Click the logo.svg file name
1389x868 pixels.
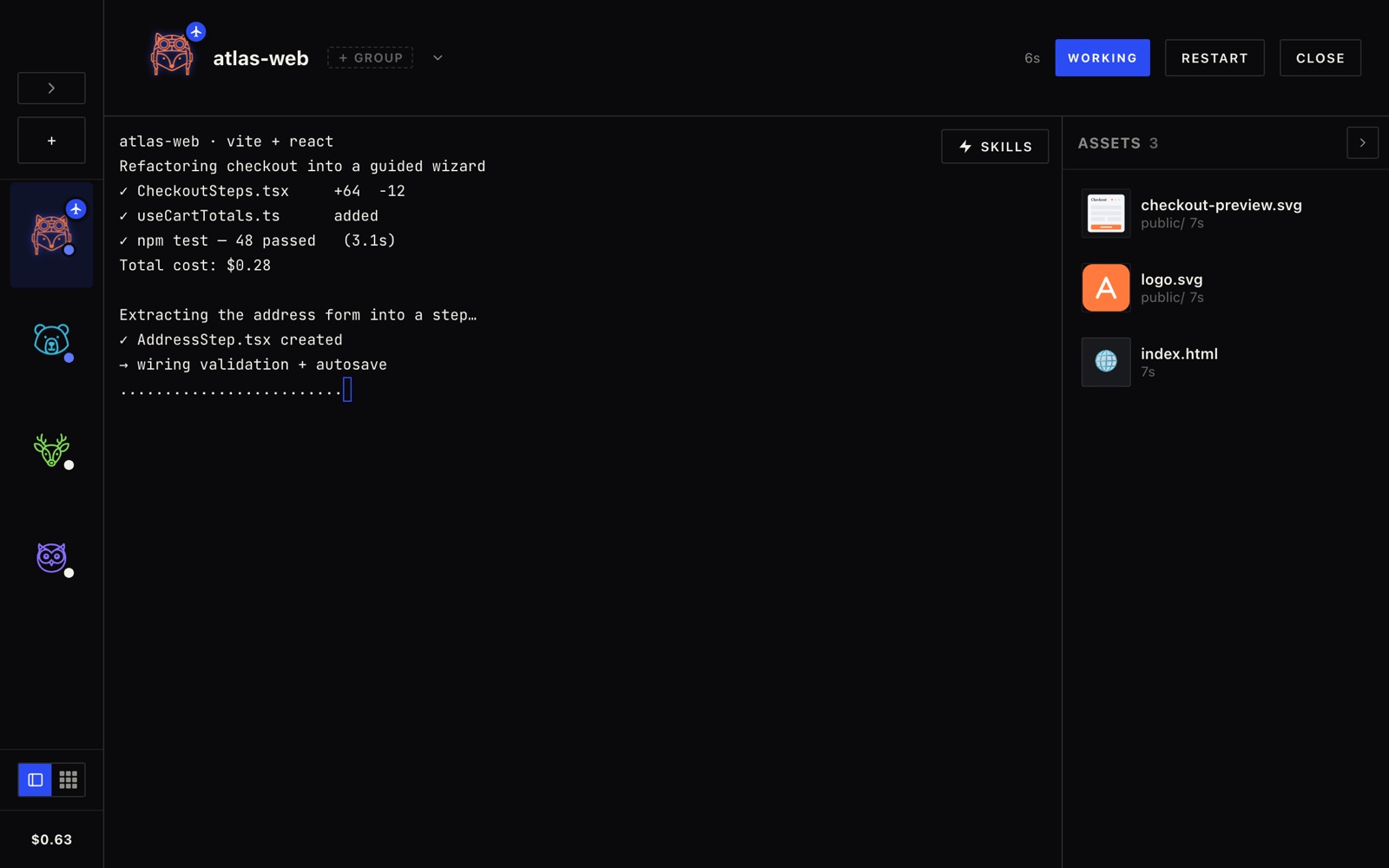pyautogui.click(x=1172, y=279)
